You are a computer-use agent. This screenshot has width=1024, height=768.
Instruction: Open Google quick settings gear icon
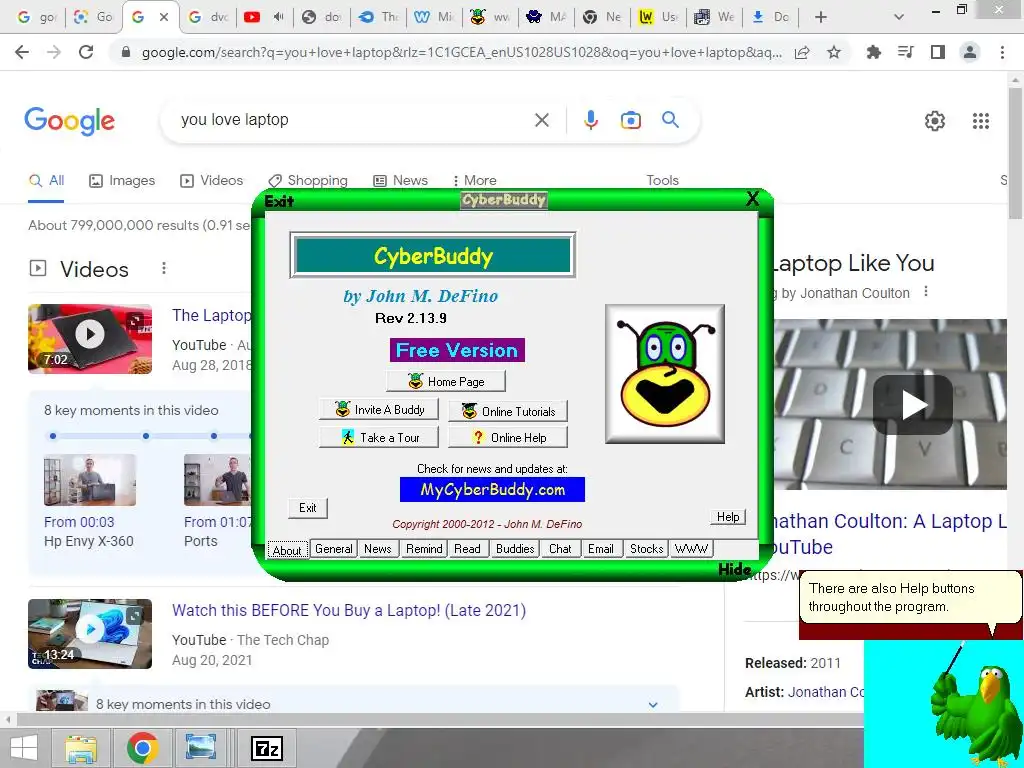(935, 121)
